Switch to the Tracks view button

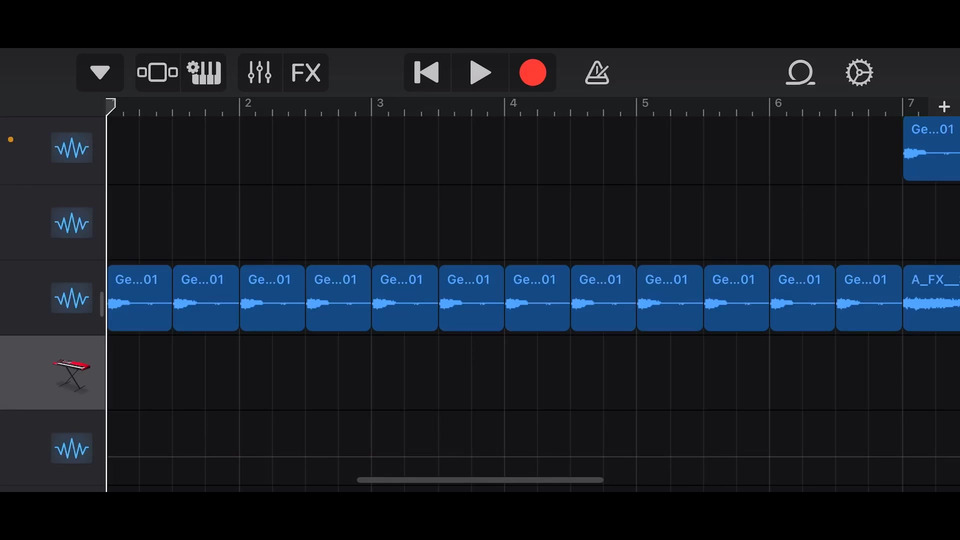tap(157, 73)
